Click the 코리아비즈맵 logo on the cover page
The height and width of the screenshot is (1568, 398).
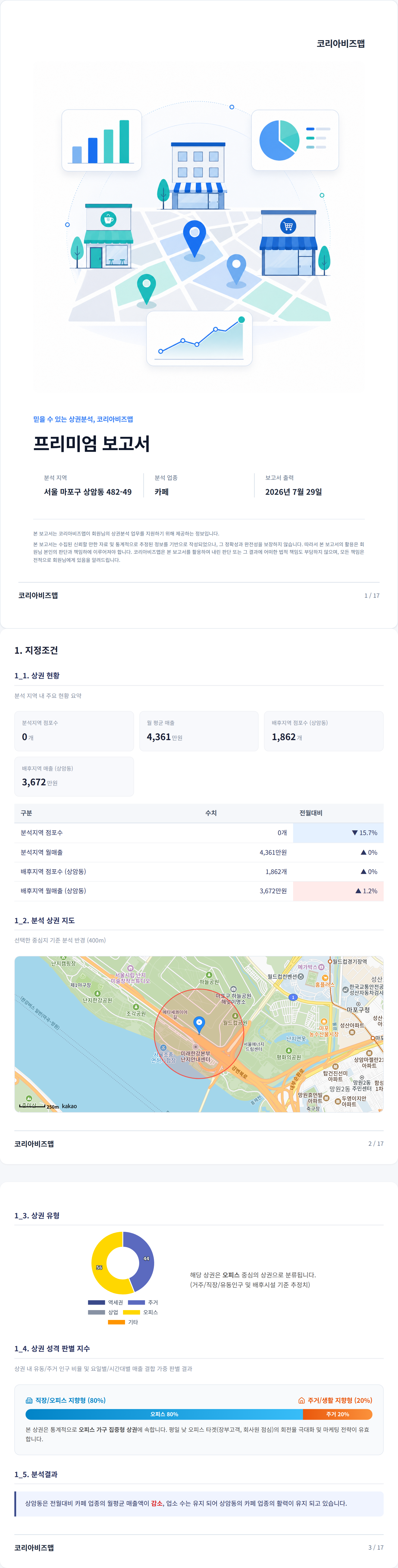(340, 44)
